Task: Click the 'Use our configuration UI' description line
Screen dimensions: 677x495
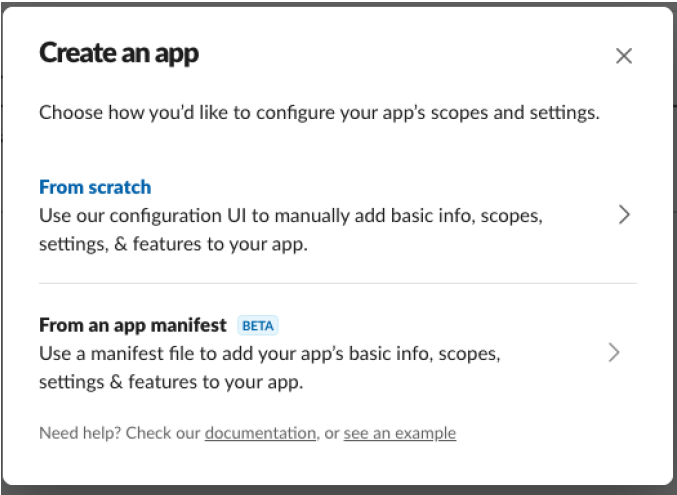Action: click(290, 215)
